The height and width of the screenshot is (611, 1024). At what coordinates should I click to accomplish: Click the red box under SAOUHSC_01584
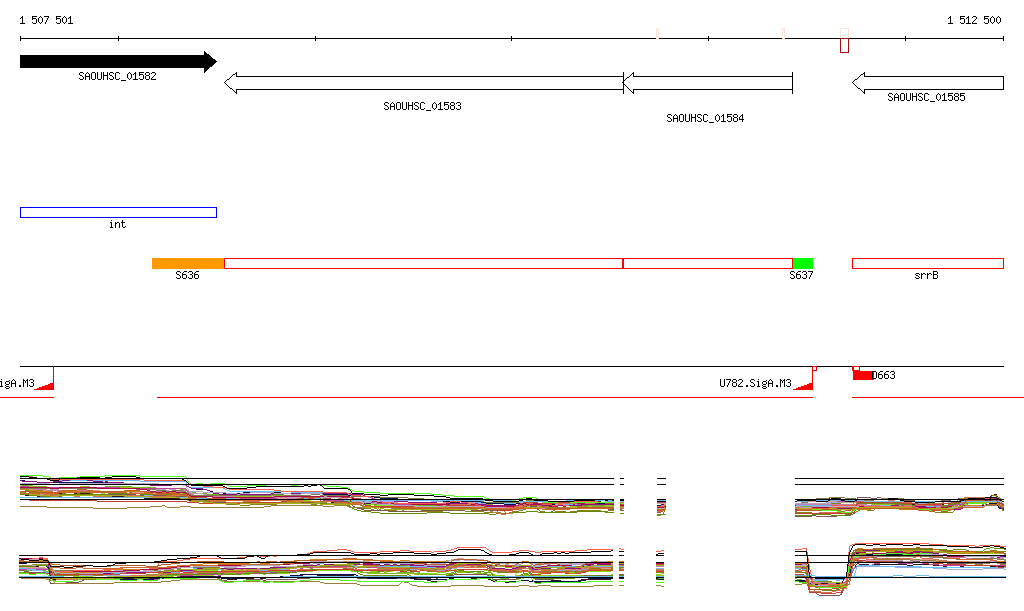[x=708, y=264]
